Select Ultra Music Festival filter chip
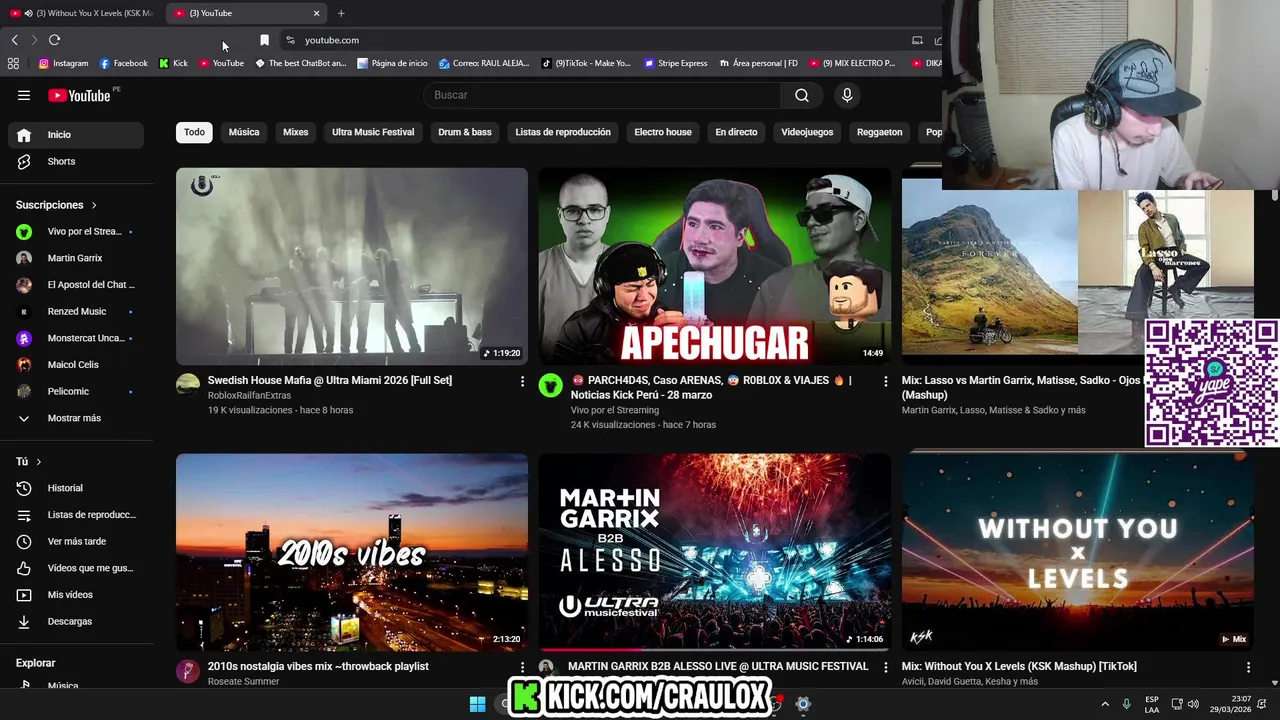 [373, 132]
